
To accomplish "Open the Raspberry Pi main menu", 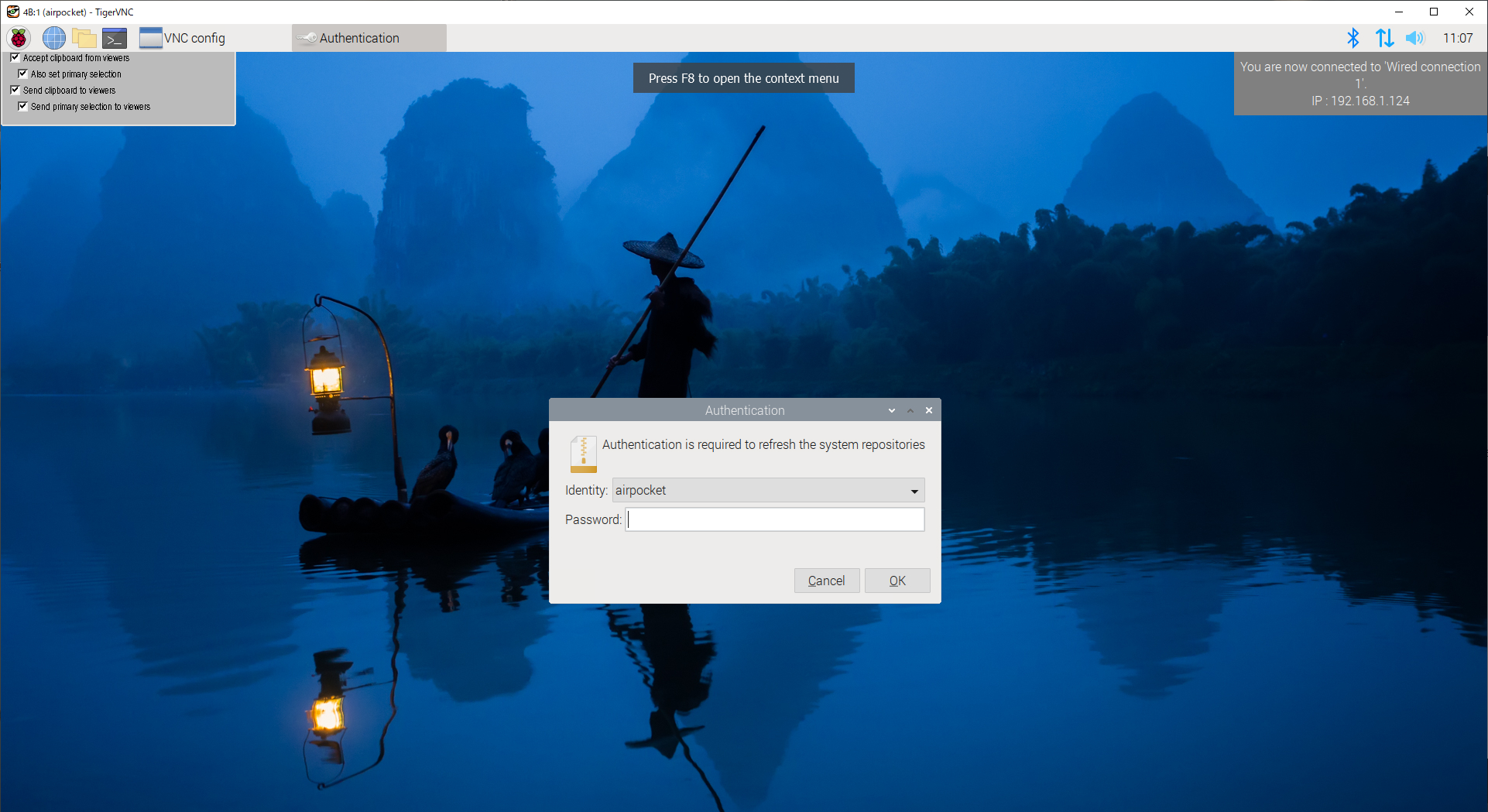I will (19, 38).
